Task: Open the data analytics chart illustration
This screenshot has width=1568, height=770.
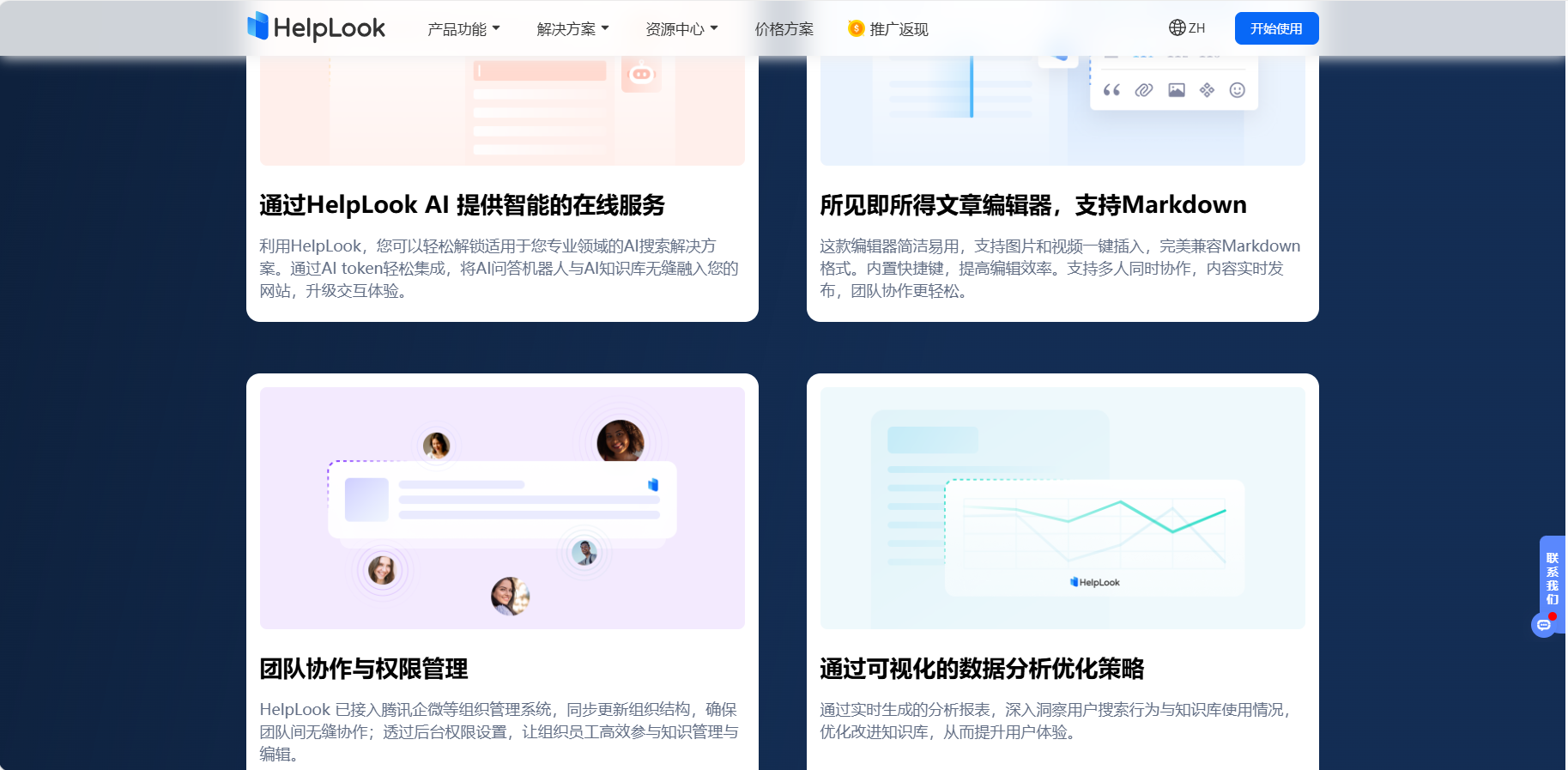Action: point(1062,508)
